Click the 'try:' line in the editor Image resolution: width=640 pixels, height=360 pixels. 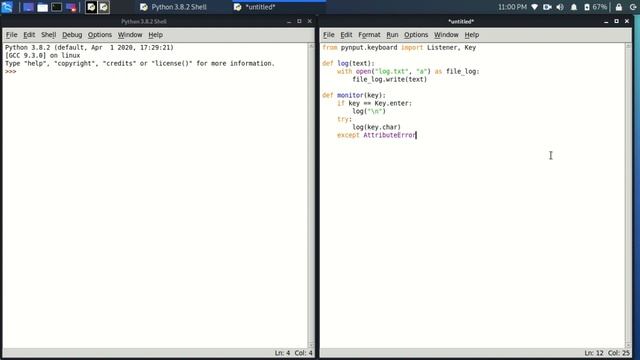coord(344,119)
